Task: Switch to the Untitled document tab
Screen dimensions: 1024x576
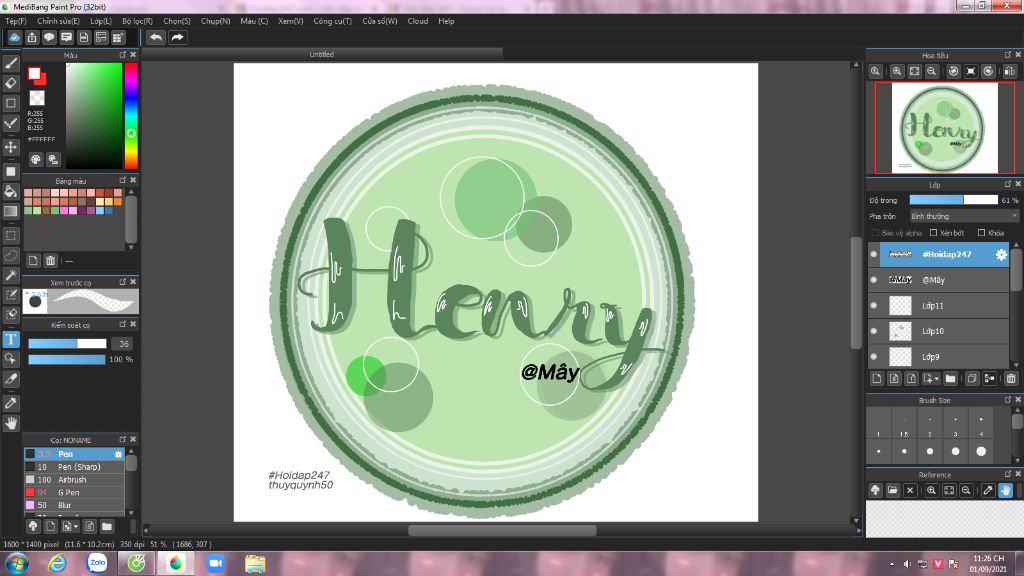Action: [321, 54]
